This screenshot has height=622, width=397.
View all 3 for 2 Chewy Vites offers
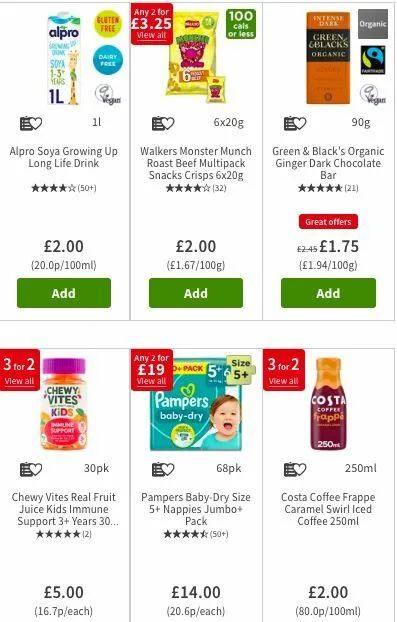point(19,381)
